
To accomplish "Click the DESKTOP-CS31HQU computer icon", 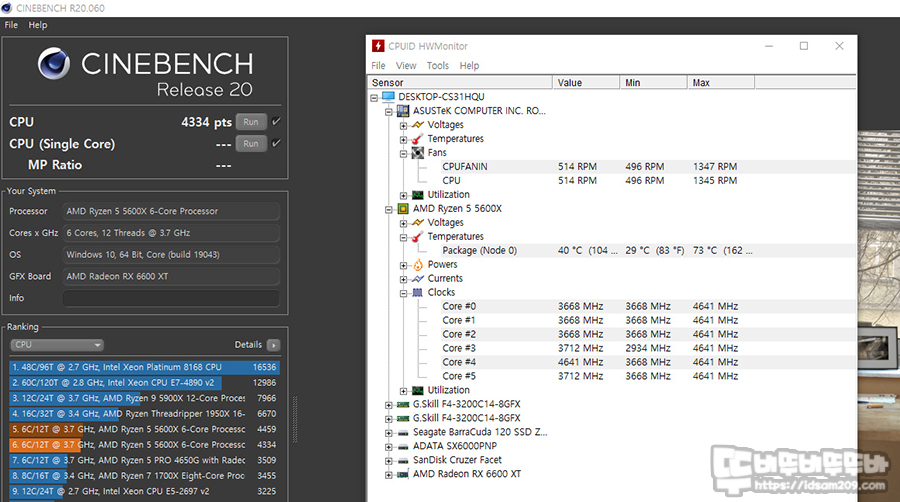I will click(x=389, y=96).
